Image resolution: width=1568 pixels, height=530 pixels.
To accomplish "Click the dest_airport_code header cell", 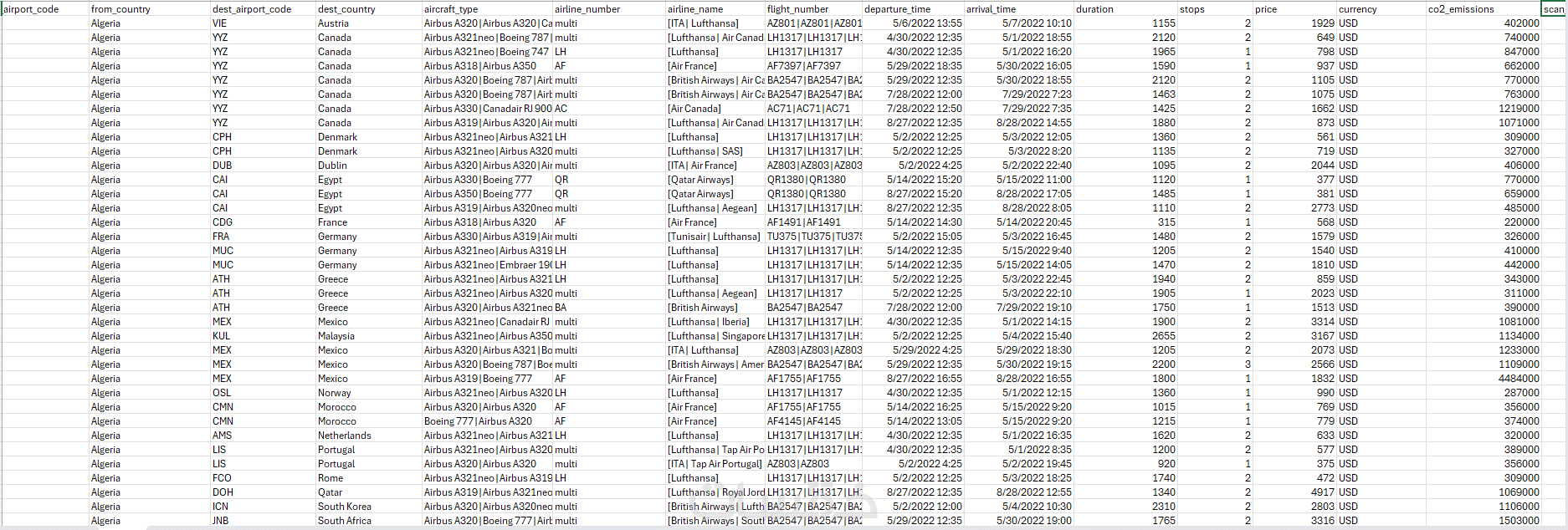I will click(263, 9).
